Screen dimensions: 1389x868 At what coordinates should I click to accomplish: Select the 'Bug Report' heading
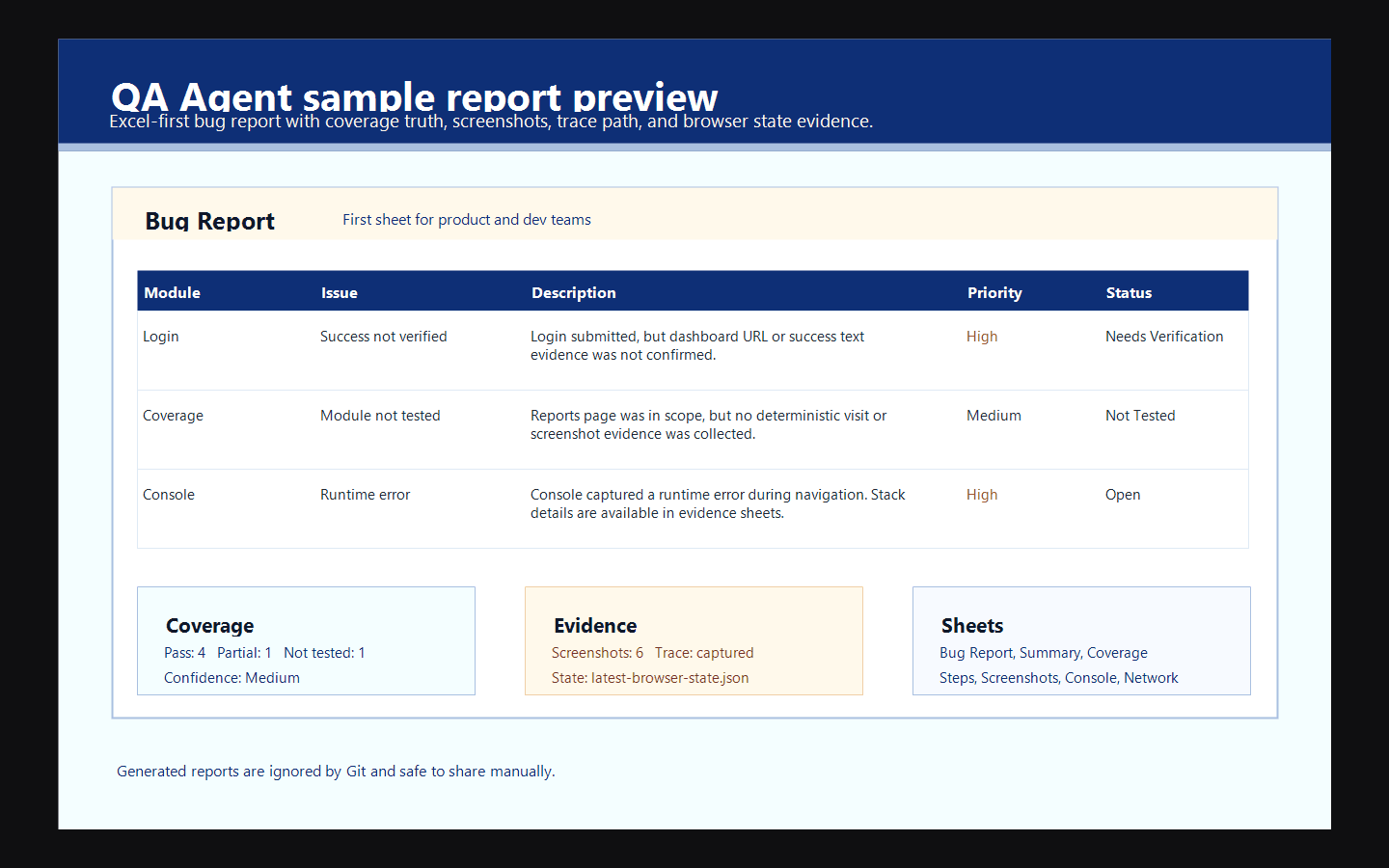(209, 221)
